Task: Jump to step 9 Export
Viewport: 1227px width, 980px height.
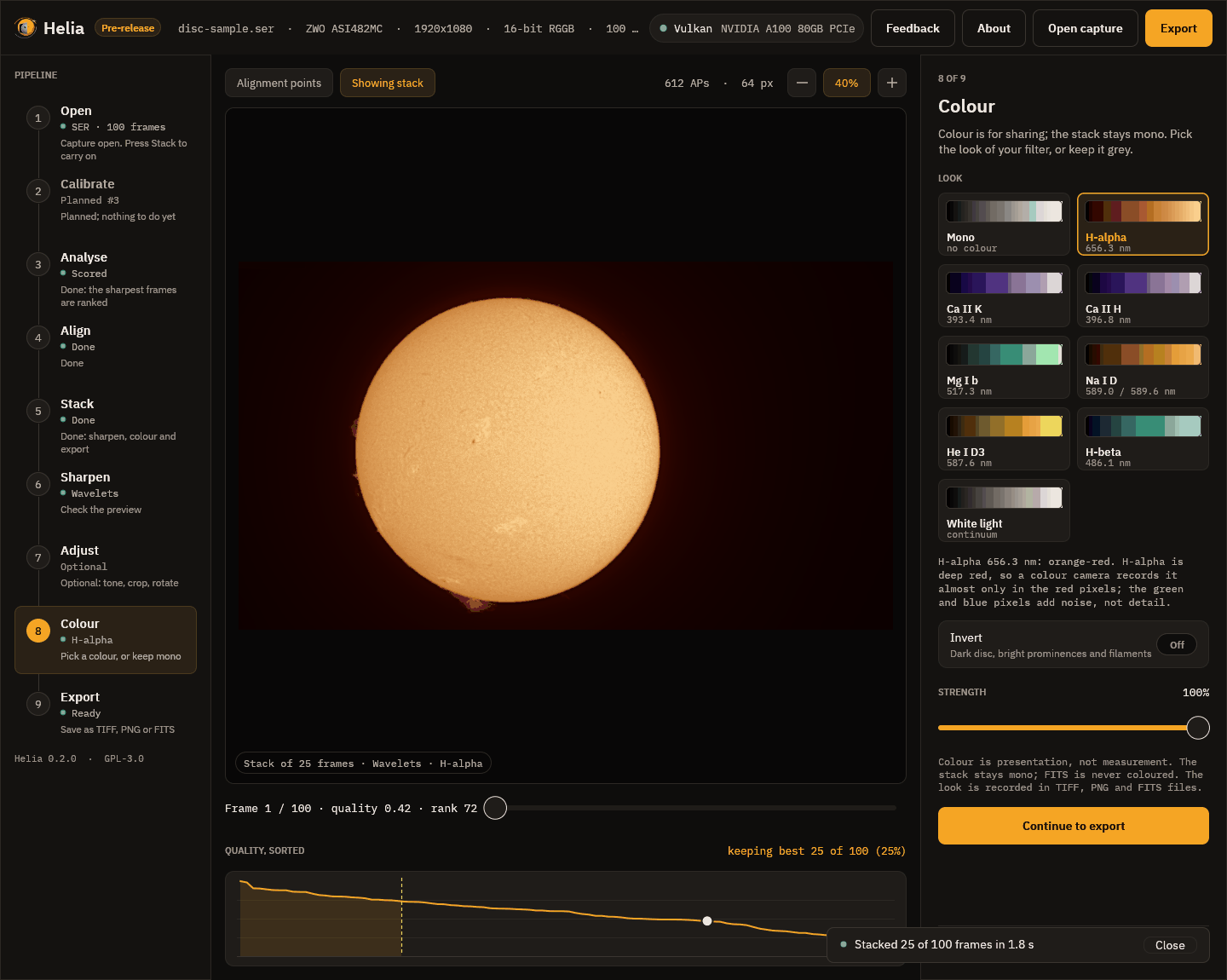Action: [106, 712]
